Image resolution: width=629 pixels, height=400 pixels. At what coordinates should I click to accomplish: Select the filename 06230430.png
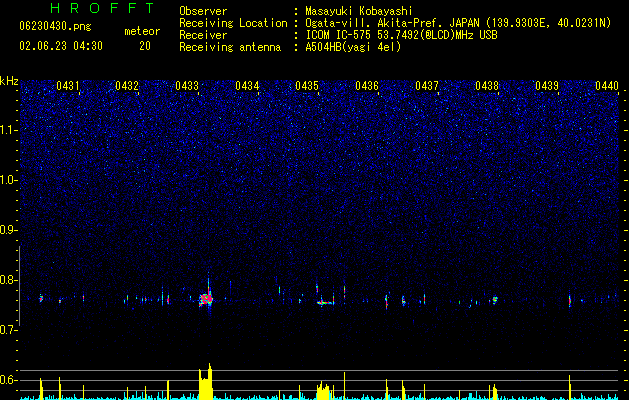pyautogui.click(x=55, y=26)
